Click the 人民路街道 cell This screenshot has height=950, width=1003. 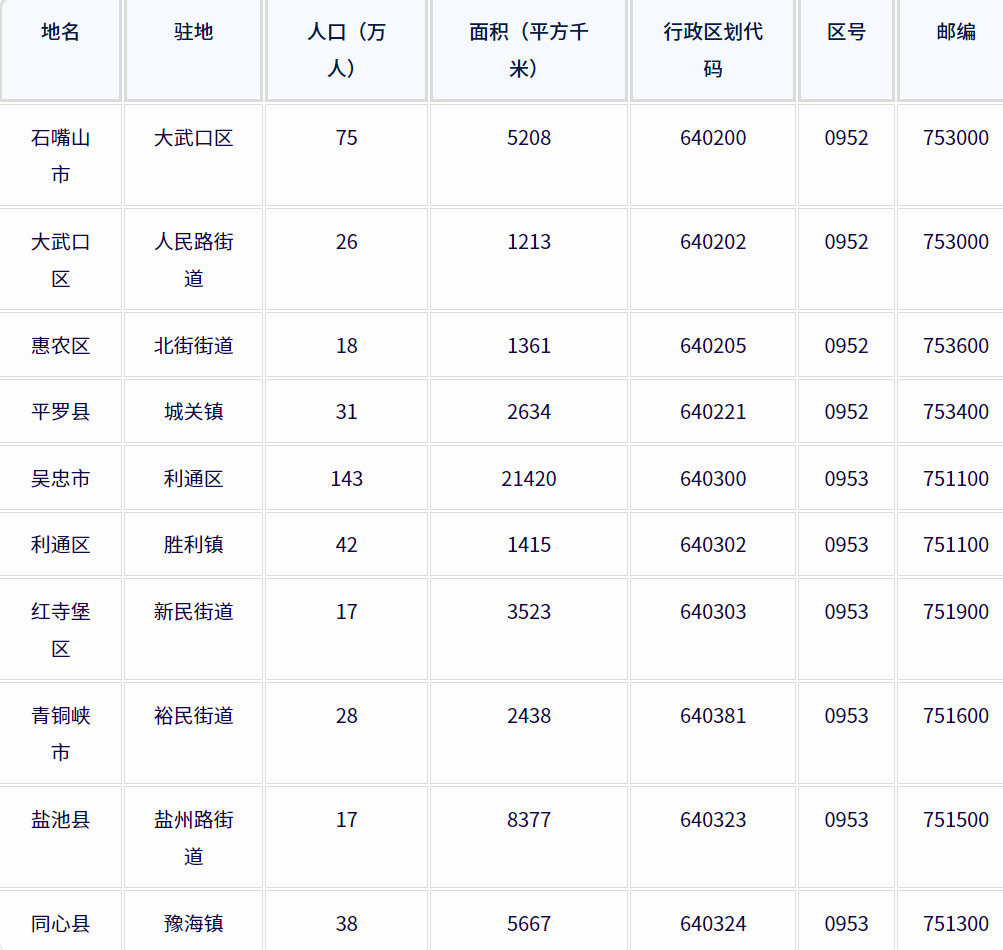pyautogui.click(x=193, y=260)
